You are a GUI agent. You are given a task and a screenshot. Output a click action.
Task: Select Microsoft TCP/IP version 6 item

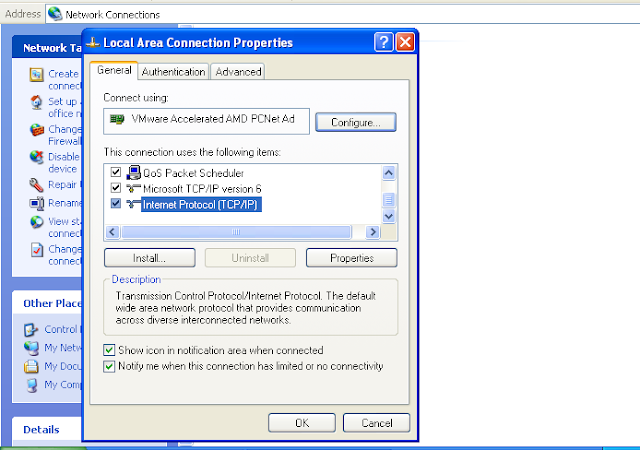202,189
